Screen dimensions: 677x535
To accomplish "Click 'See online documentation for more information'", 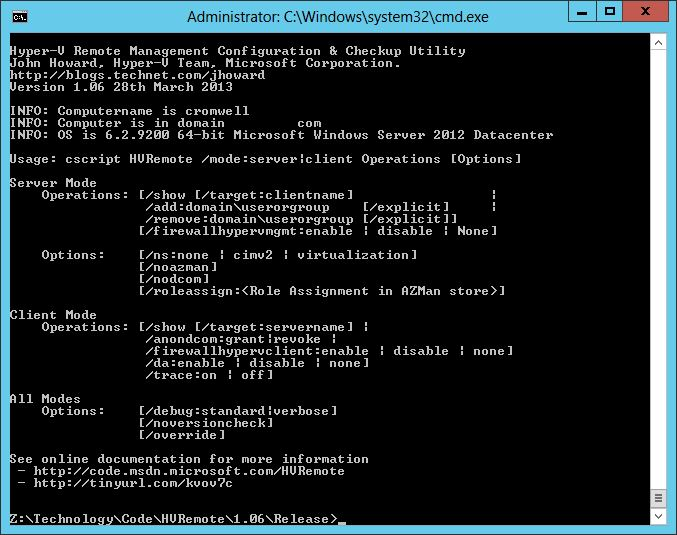I will coord(189,459).
